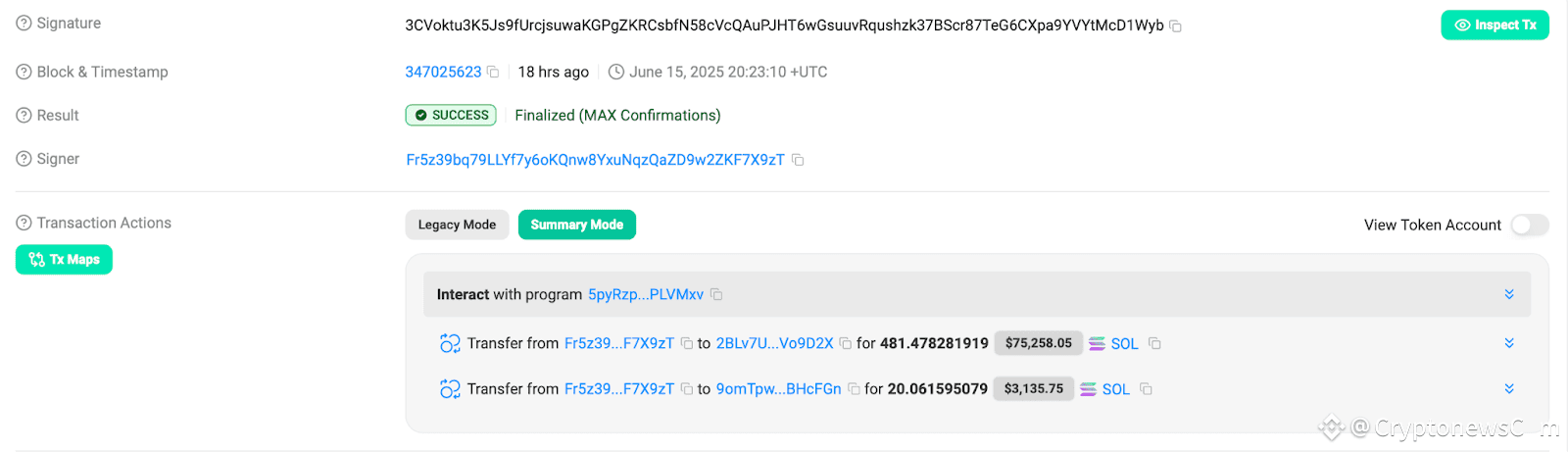The width and height of the screenshot is (1568, 452).
Task: Open signer address Fr5z39bq79...F7X9zT link
Action: (x=595, y=160)
